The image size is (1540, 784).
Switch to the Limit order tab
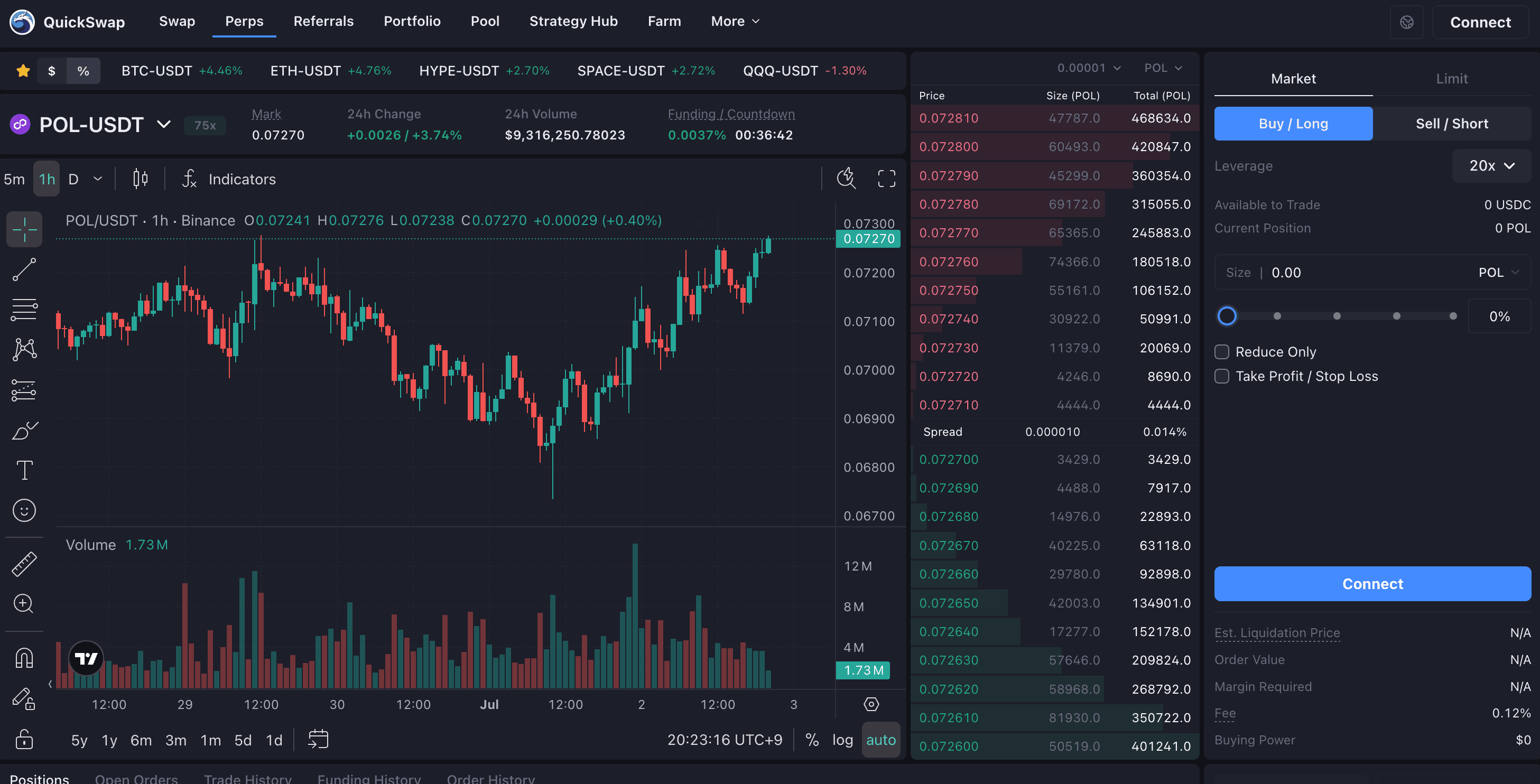(1452, 79)
